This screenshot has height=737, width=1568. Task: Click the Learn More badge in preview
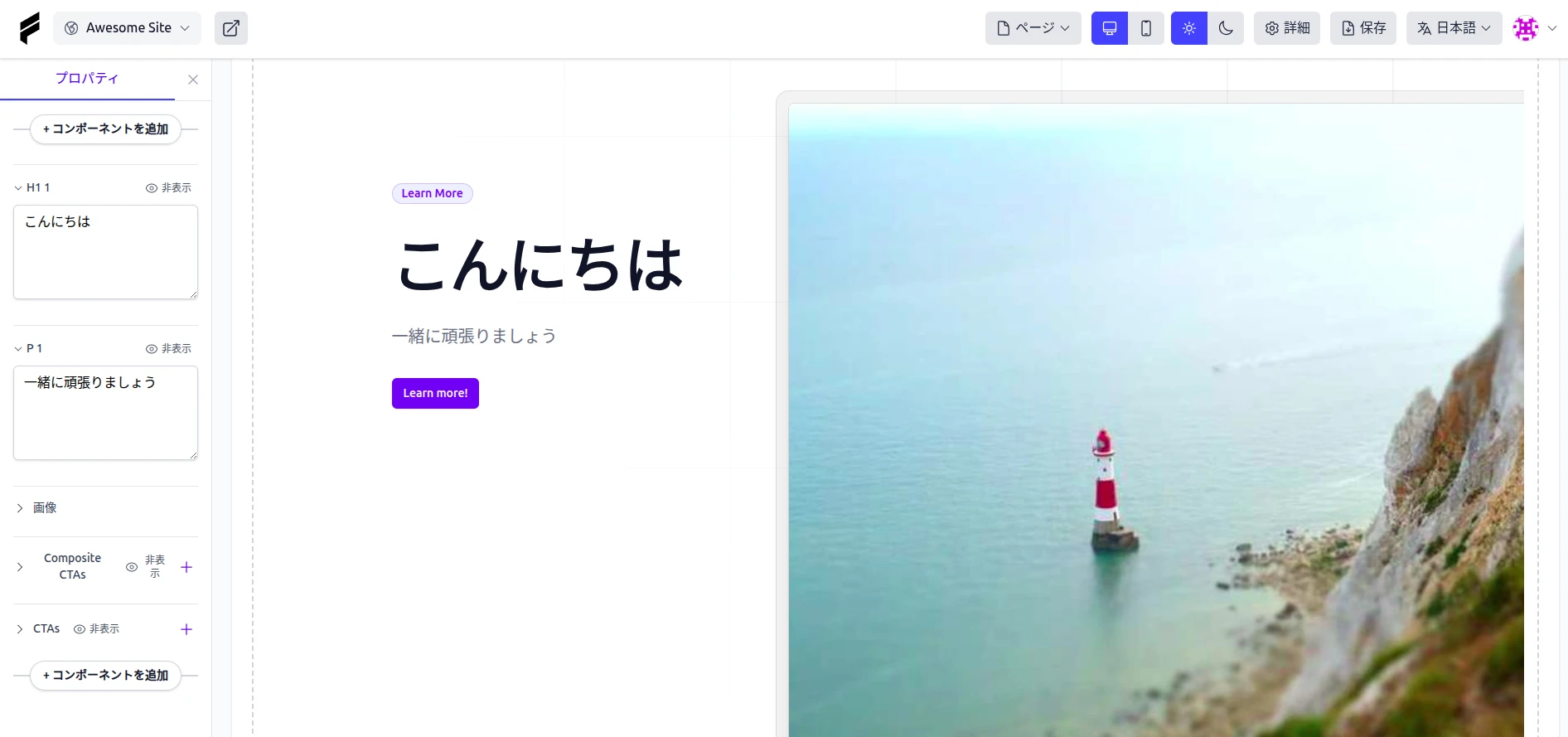[432, 193]
